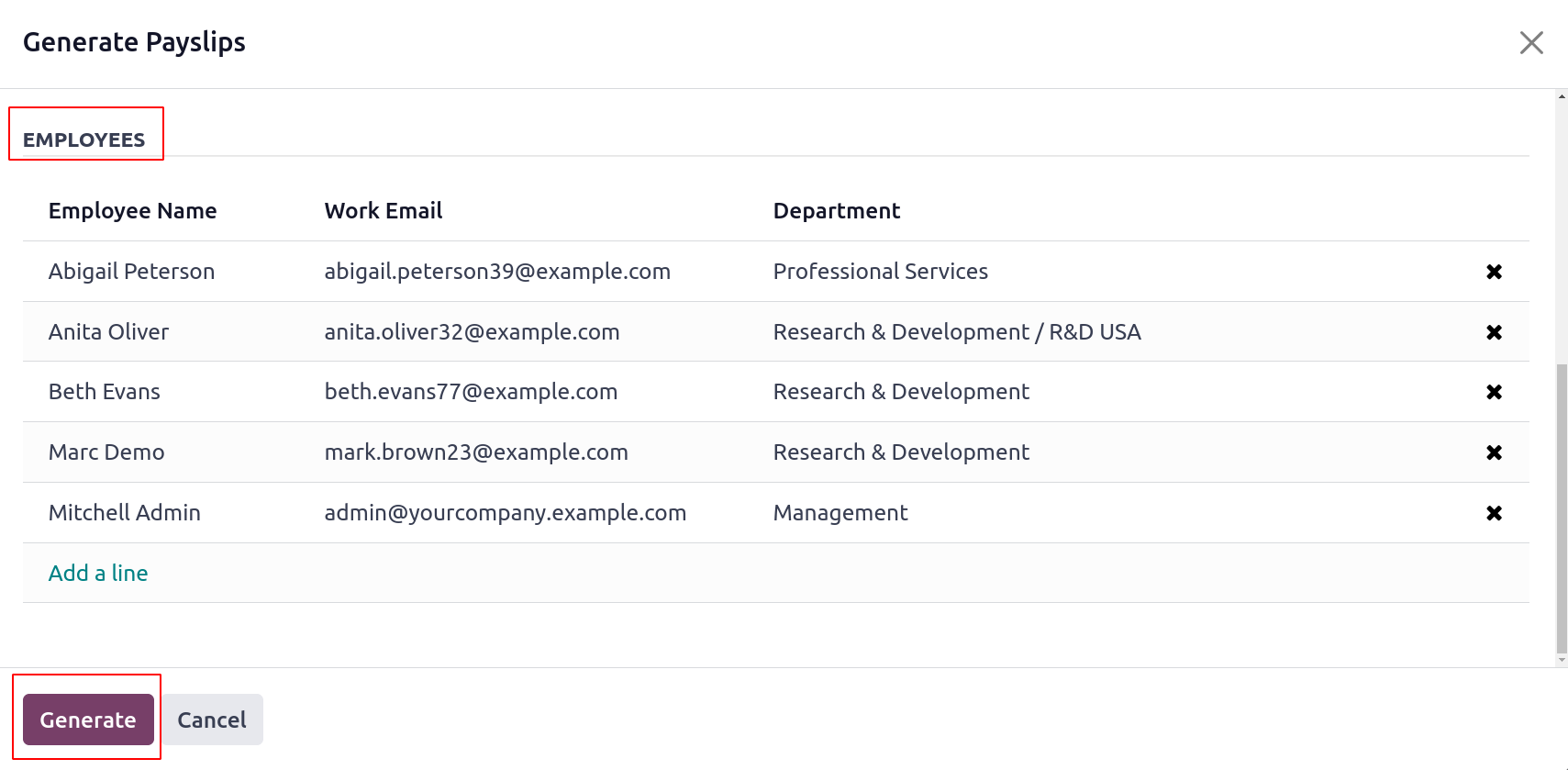
Task: Cancel the payslip generation
Action: point(212,720)
